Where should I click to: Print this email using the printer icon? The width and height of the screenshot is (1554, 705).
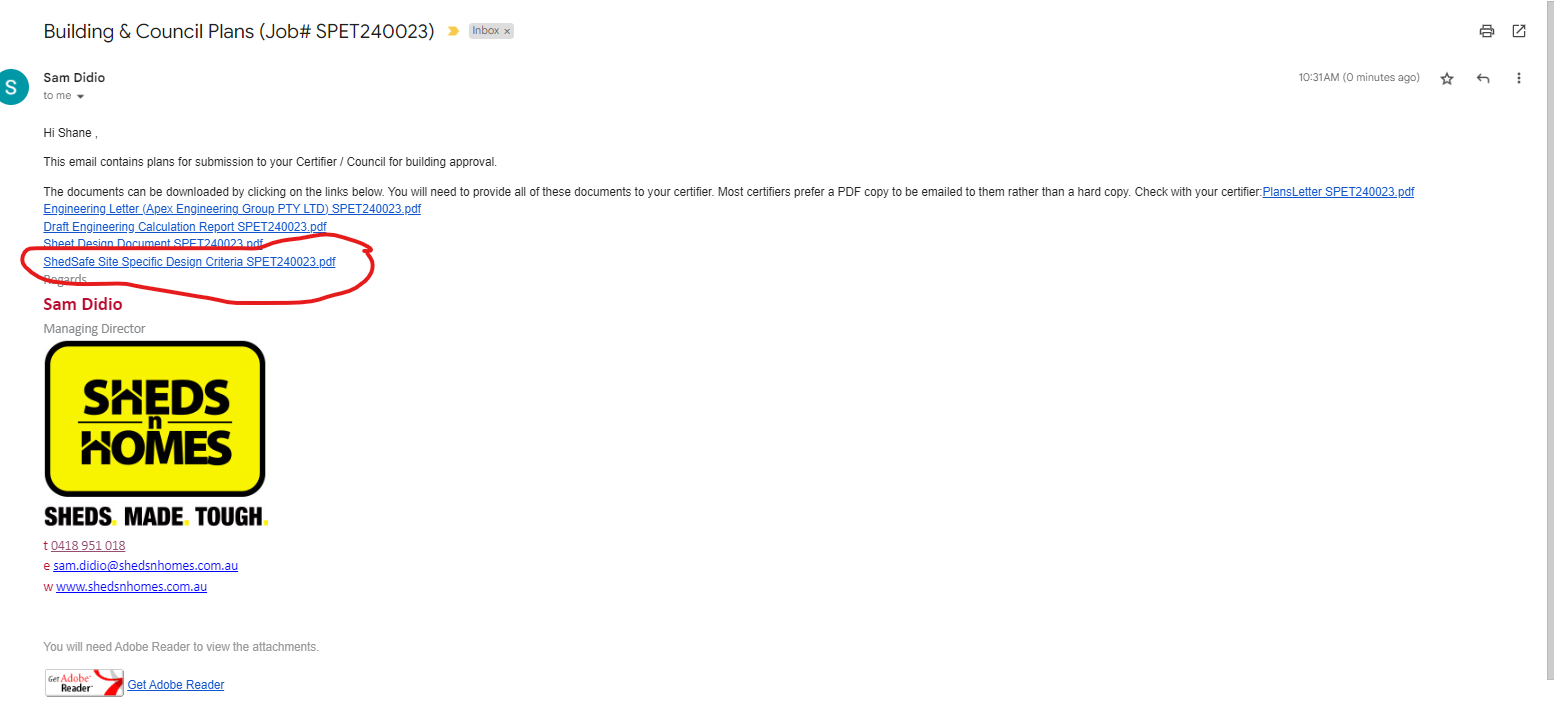pyautogui.click(x=1487, y=31)
